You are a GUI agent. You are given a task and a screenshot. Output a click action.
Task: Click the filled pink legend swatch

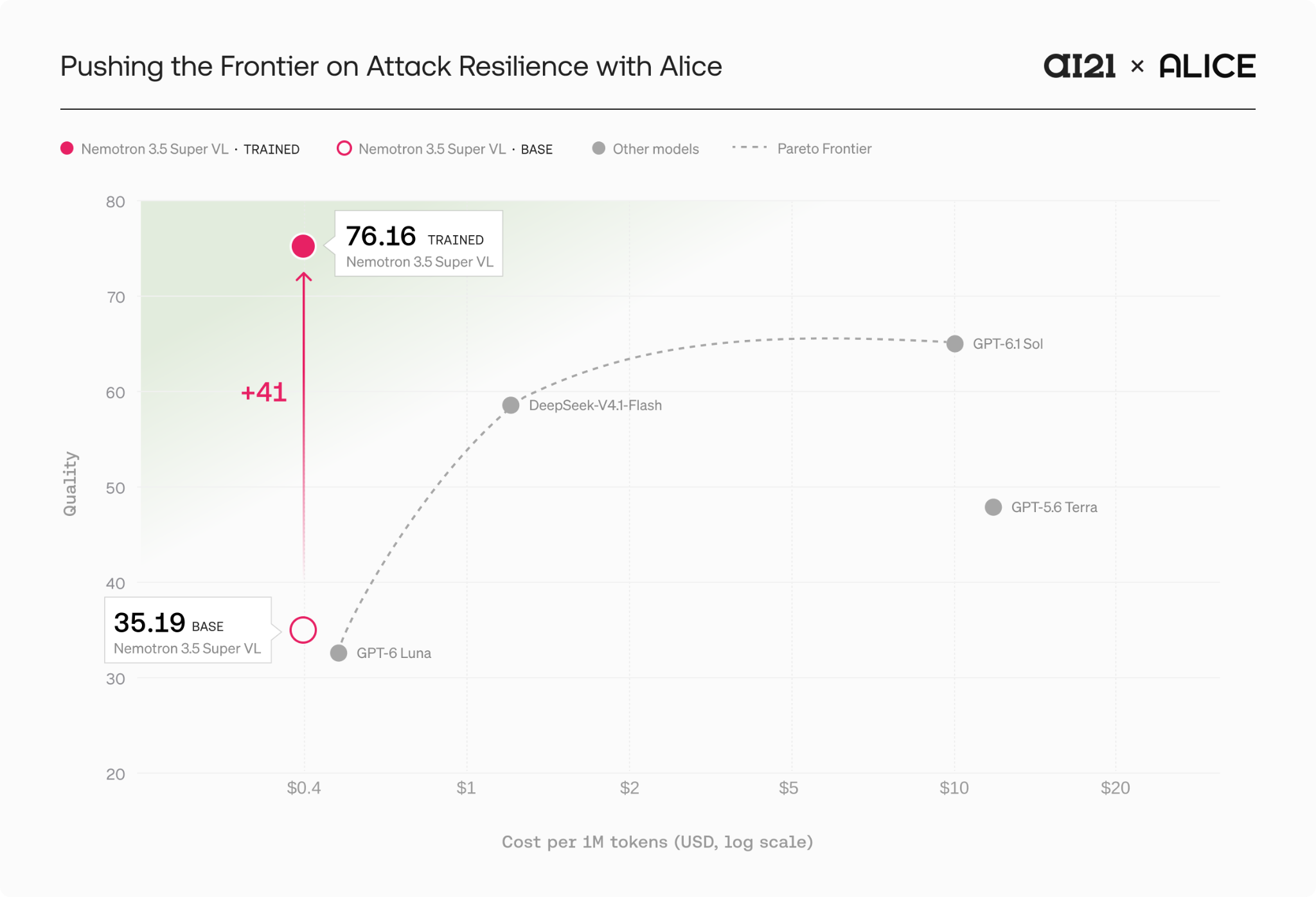pos(67,148)
